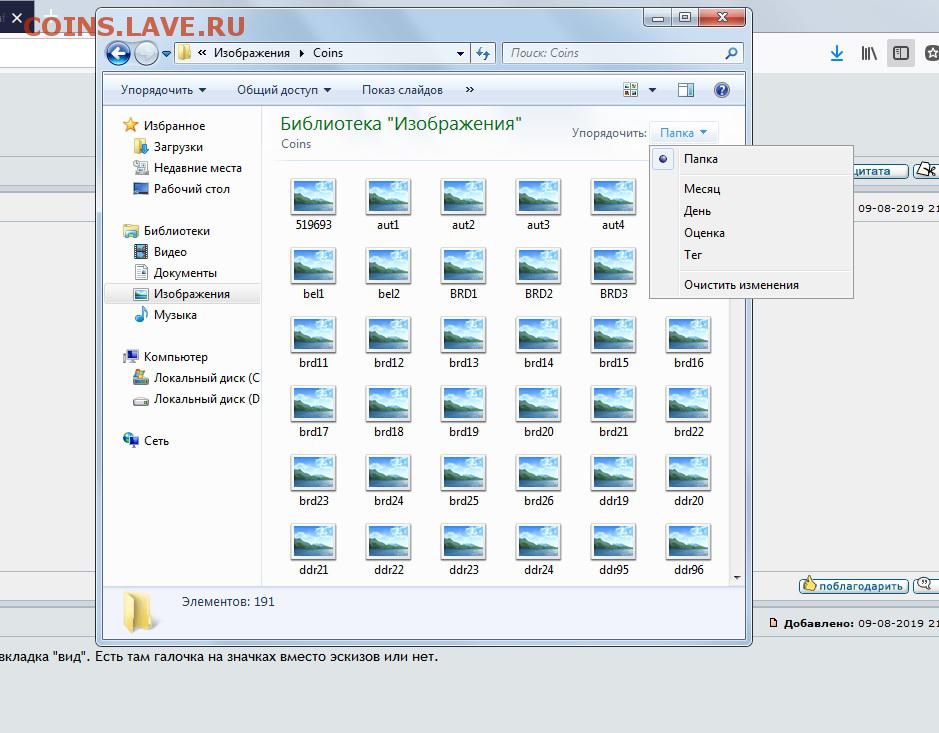Click scrollbar down arrow in file list
Viewport: 939px width, 733px height.
(x=737, y=578)
